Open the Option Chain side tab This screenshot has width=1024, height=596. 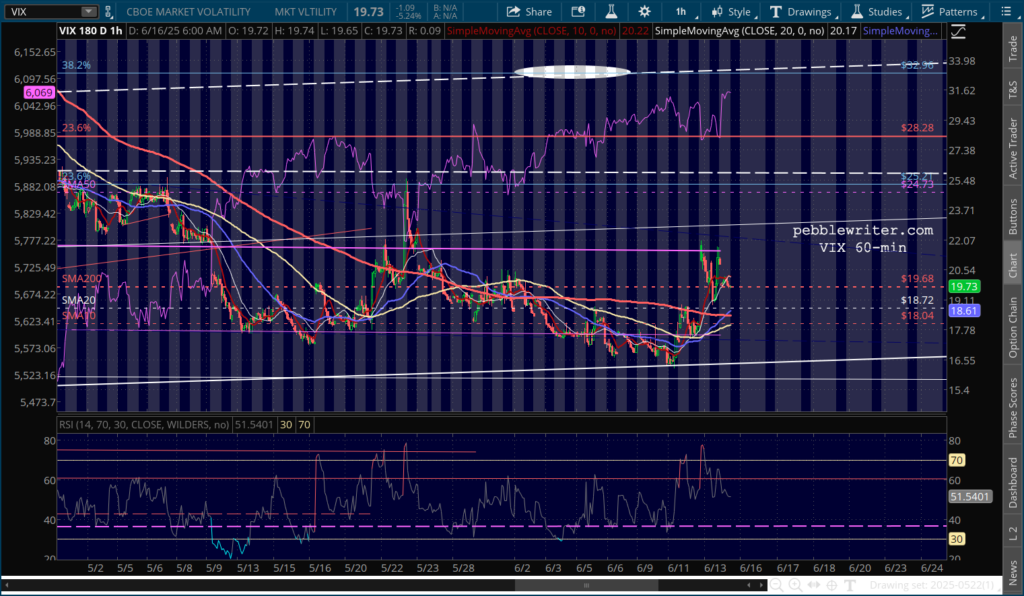[1012, 327]
